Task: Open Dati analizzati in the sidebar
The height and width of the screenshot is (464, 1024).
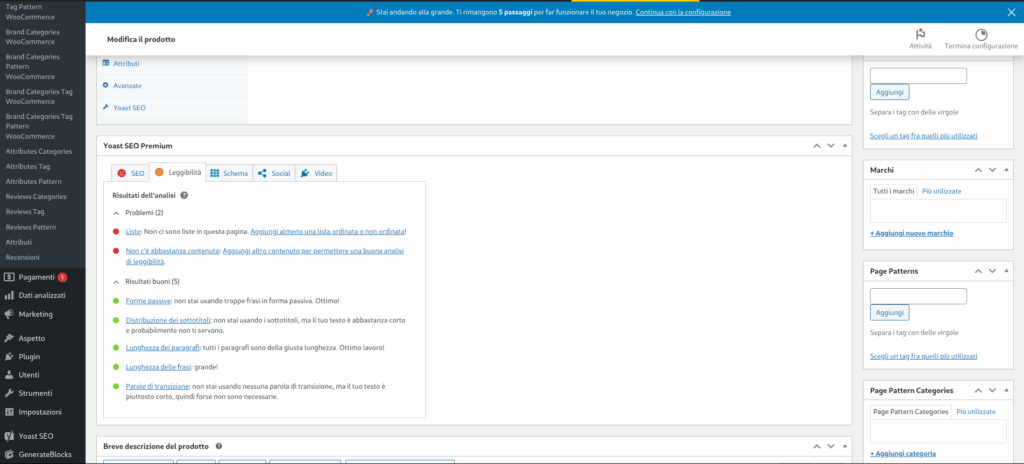Action: pos(42,295)
